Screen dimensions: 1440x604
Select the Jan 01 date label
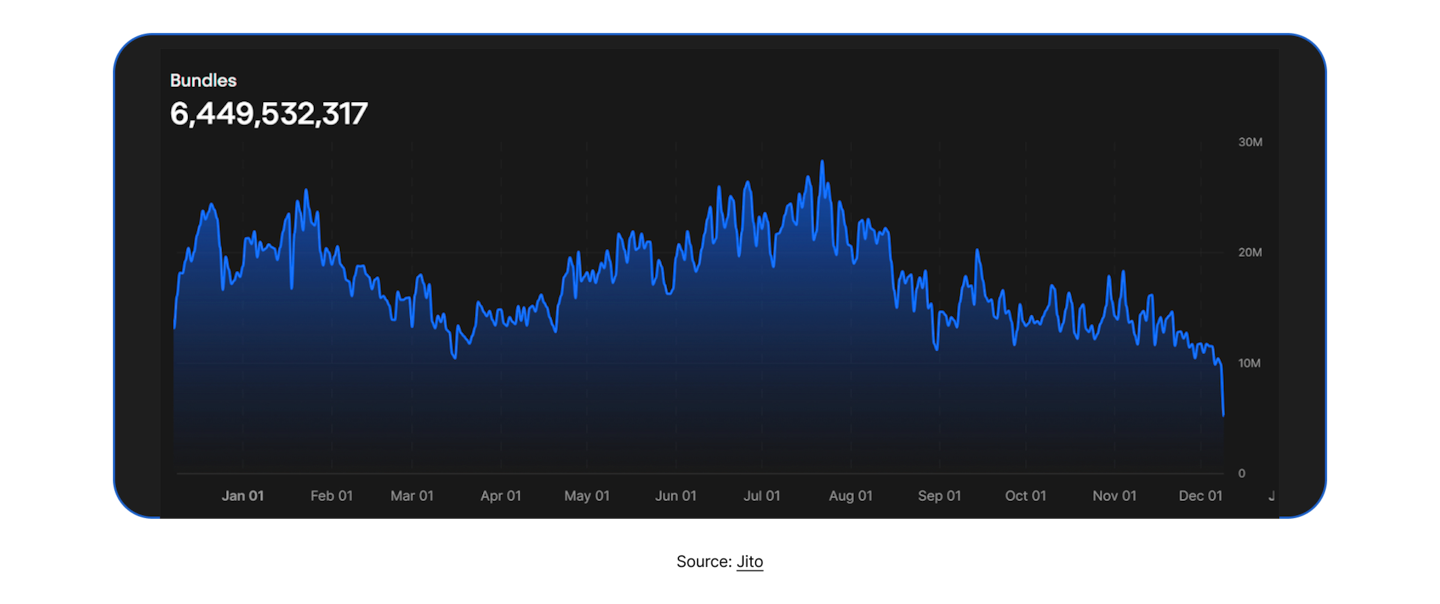click(243, 496)
